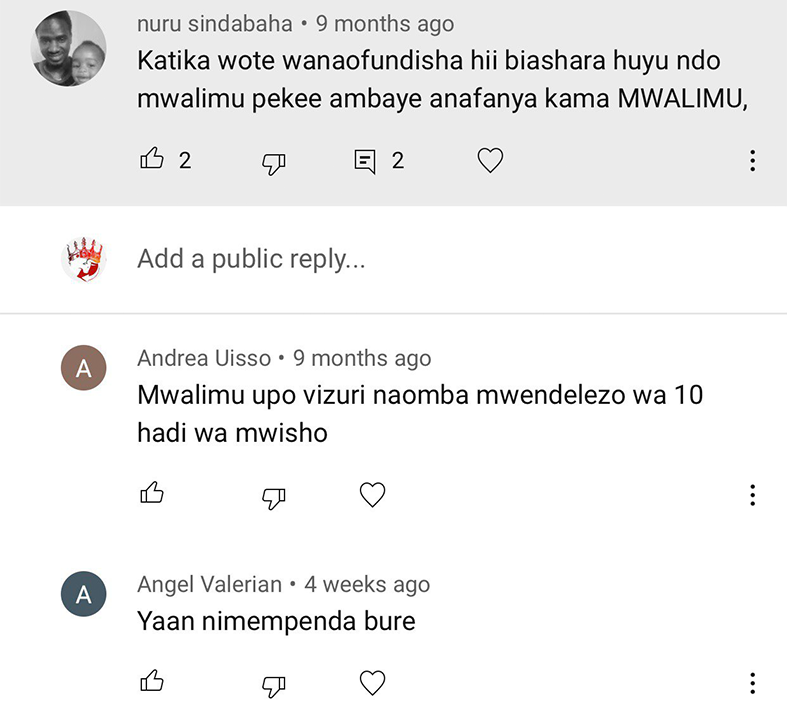Viewport: 787px width, 709px height.
Task: Dislike Angel Valerian's comment
Action: [x=273, y=684]
